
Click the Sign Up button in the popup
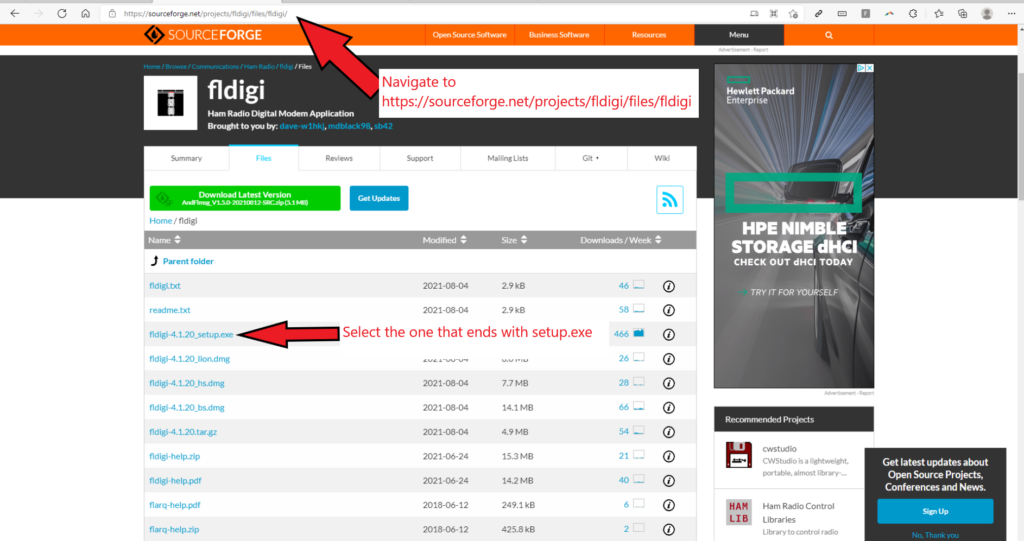coord(935,511)
